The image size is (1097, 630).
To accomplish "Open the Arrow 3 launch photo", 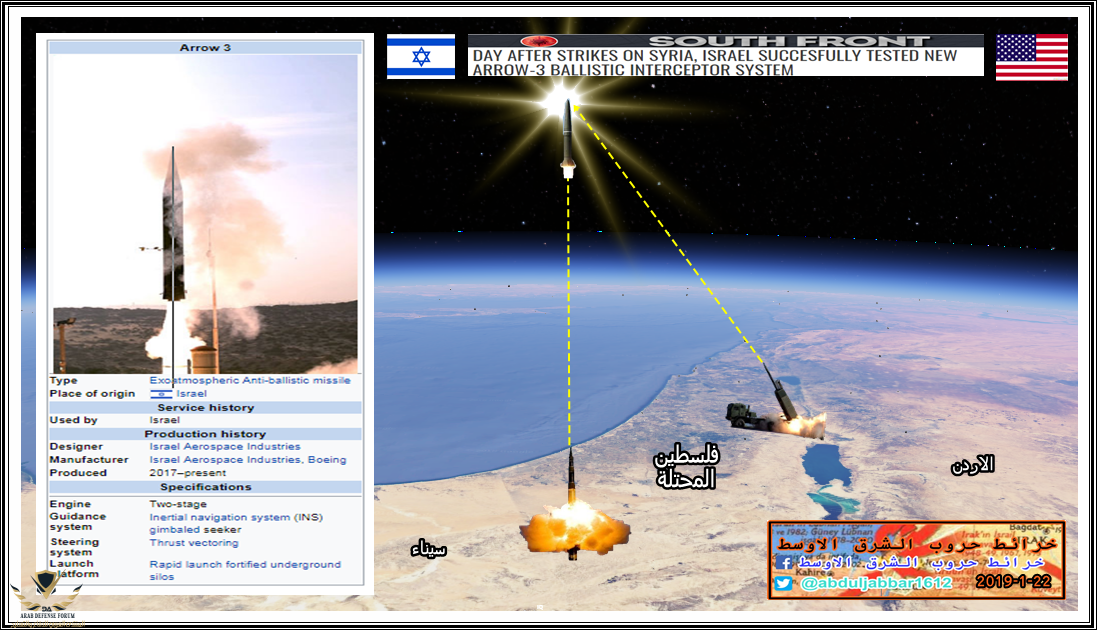I will tap(206, 214).
